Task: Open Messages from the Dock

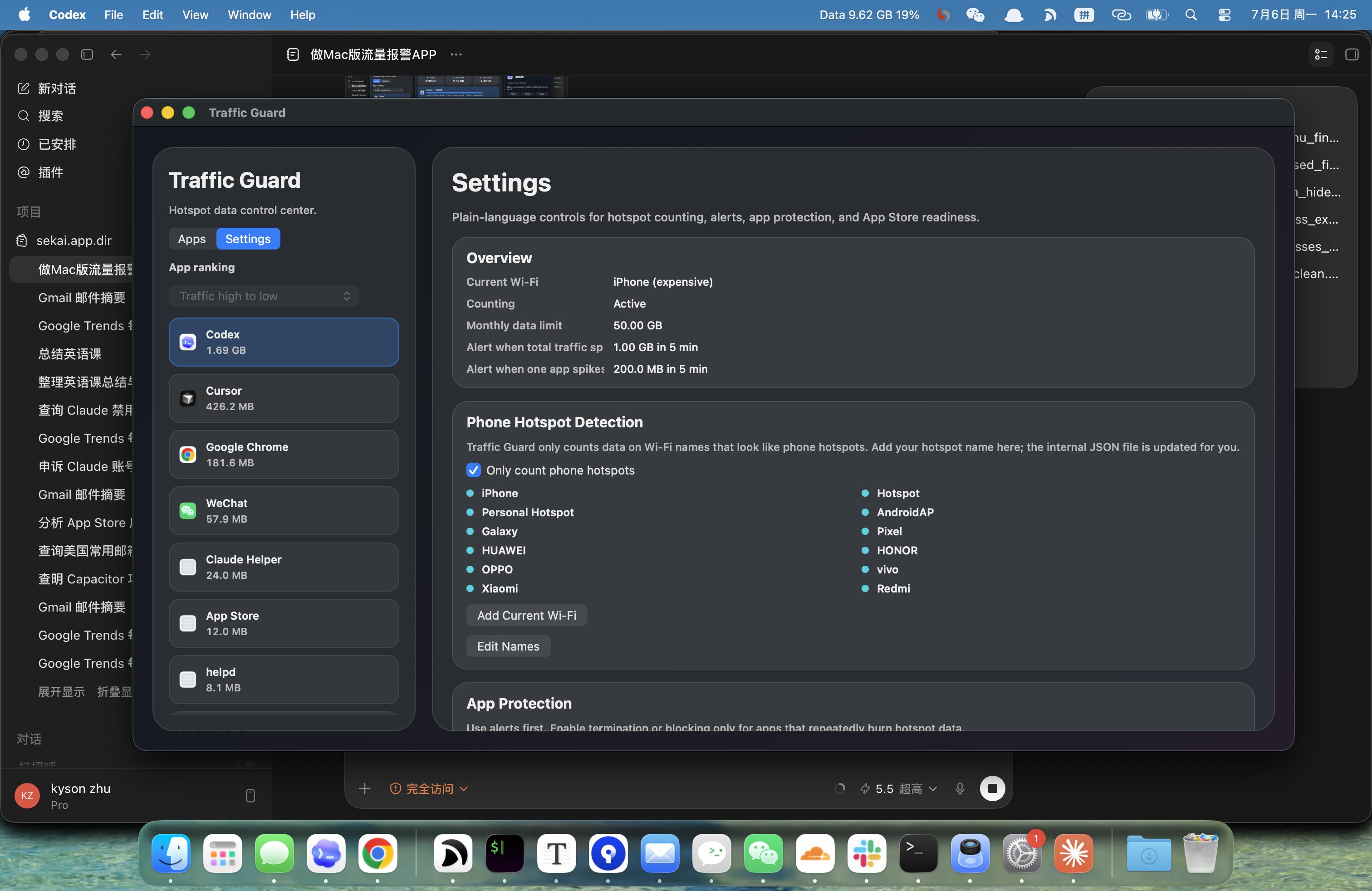Action: pos(274,853)
